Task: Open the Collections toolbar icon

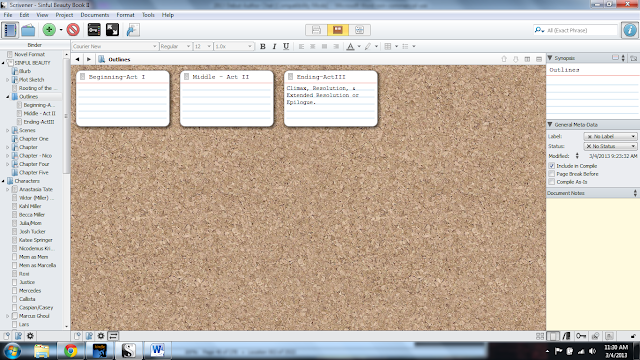Action: (x=28, y=30)
